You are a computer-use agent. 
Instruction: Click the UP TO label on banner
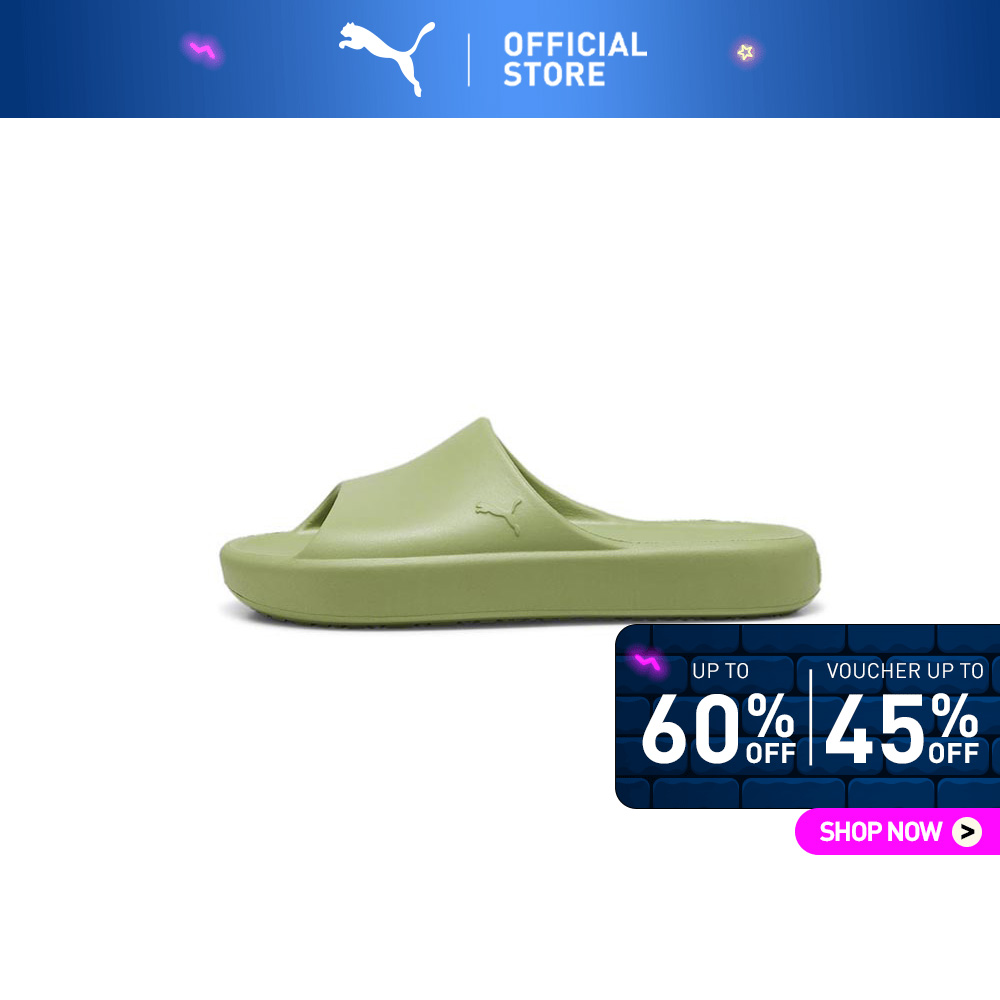coord(721,671)
